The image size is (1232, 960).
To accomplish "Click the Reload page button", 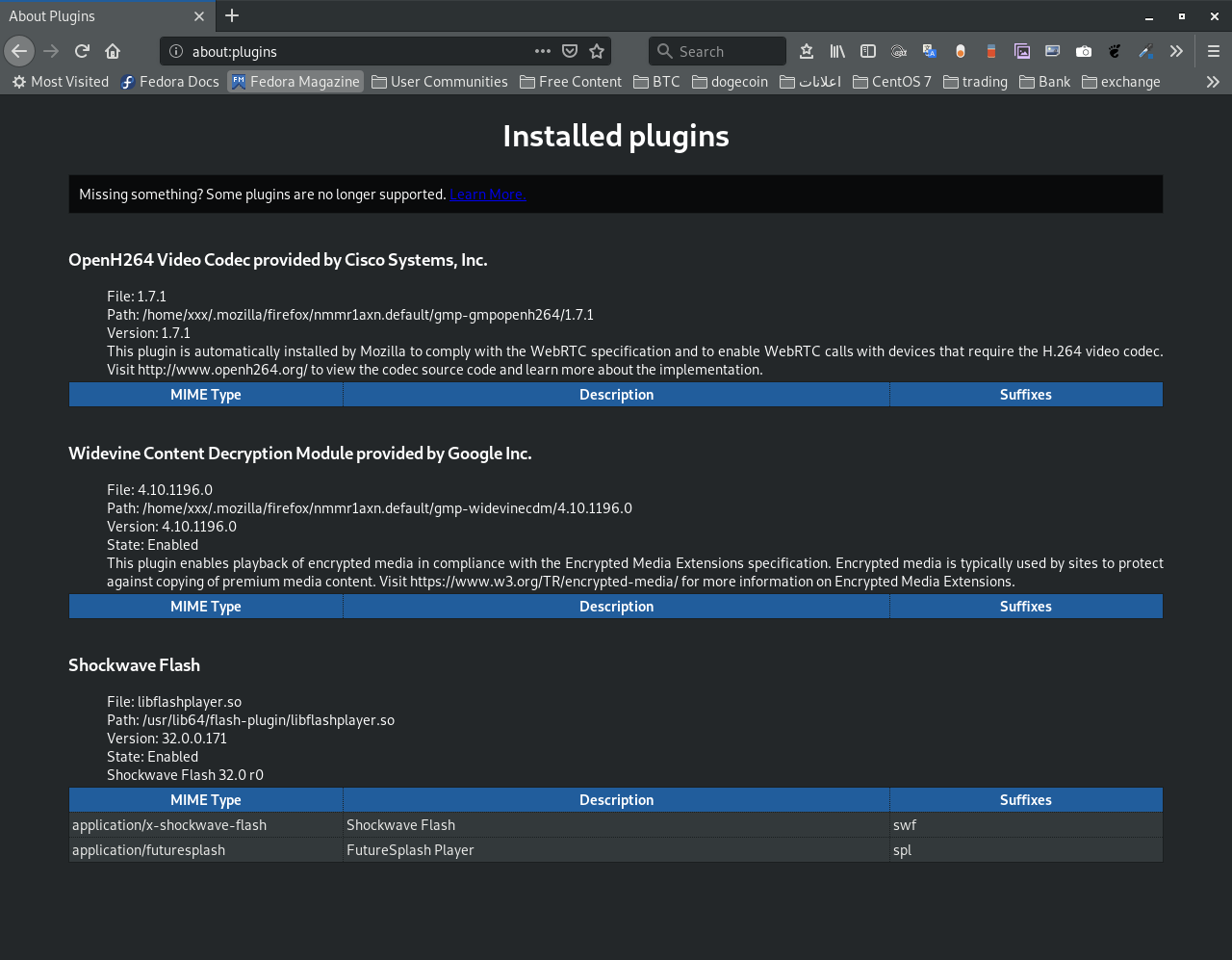I will [82, 51].
